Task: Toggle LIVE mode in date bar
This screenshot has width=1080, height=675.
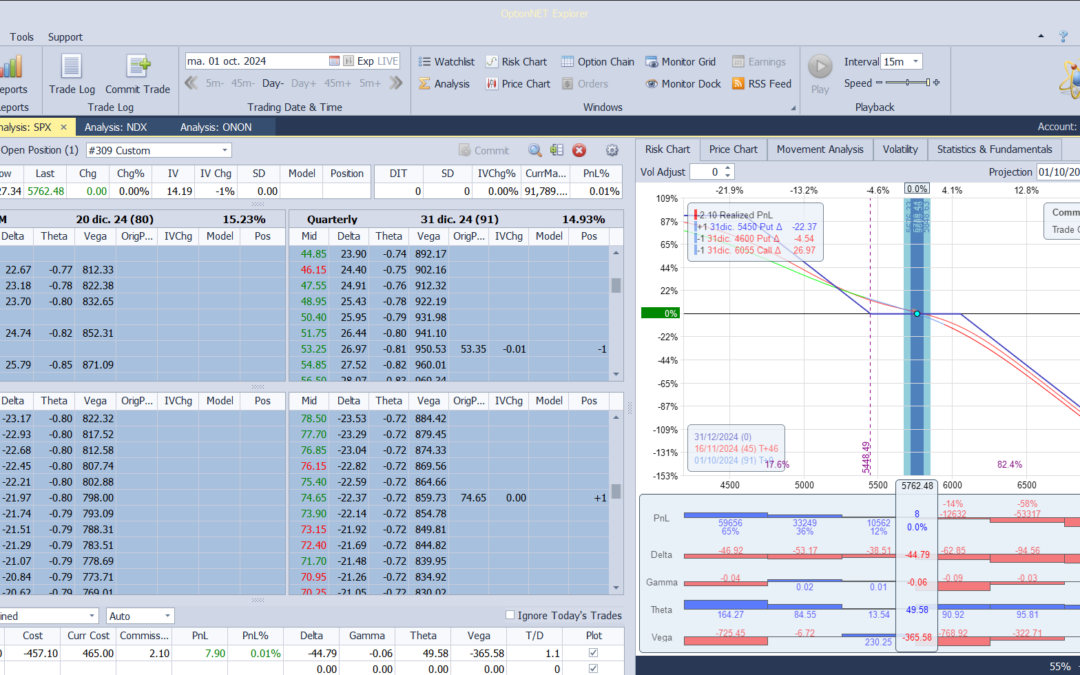Action: click(x=388, y=61)
